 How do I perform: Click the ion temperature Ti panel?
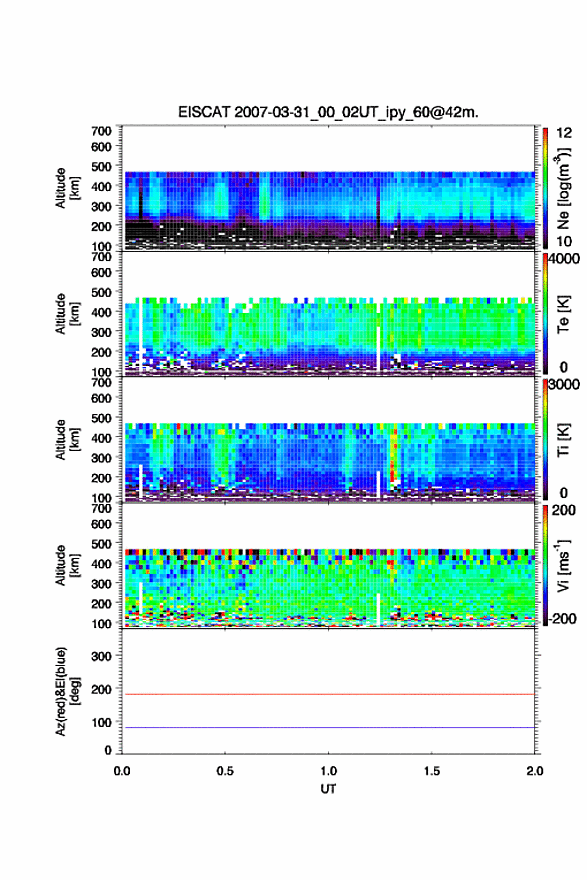click(x=328, y=439)
